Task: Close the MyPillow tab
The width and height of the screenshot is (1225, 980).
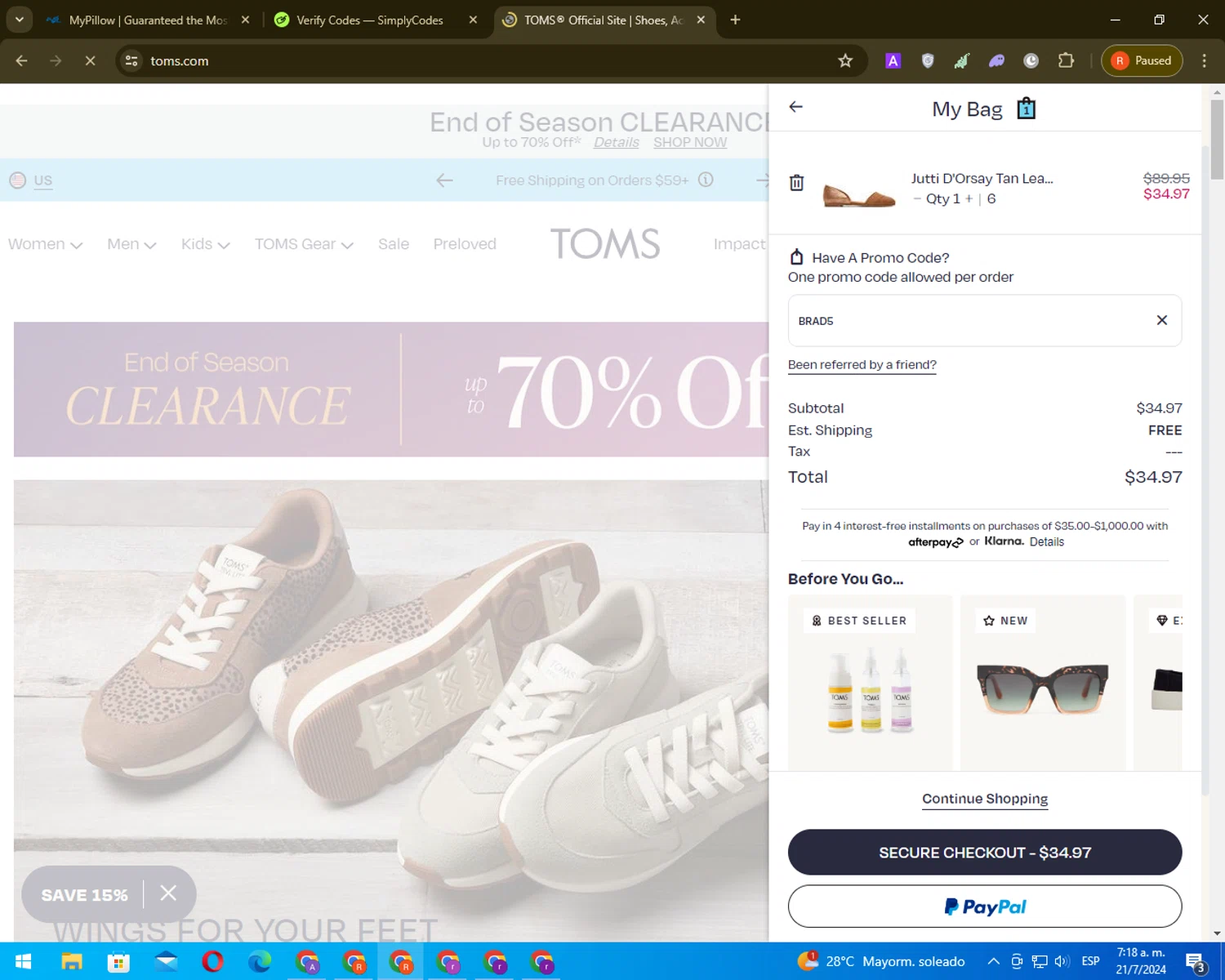Action: [245, 20]
